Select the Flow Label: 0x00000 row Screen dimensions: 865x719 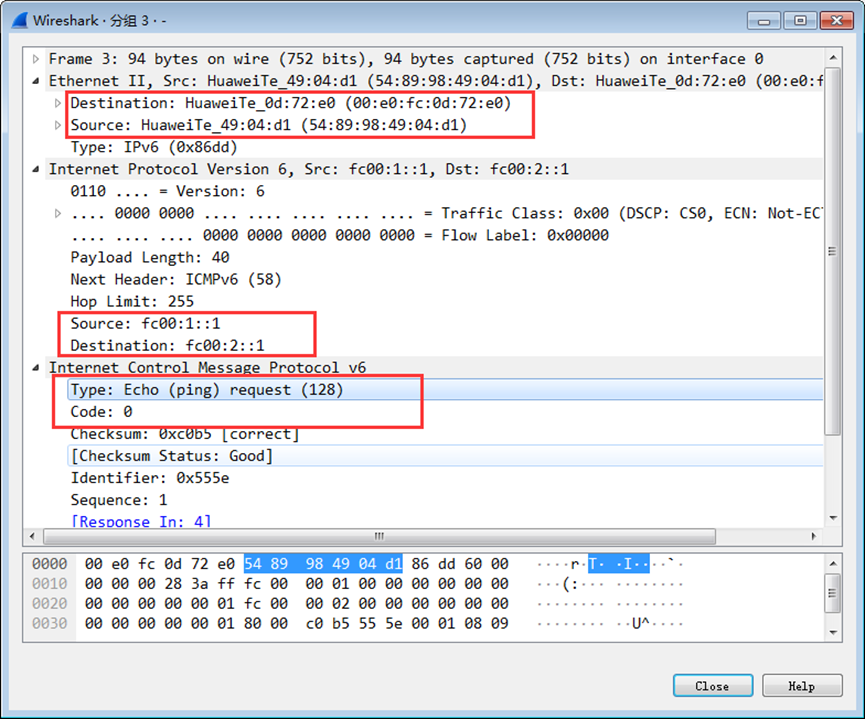339,236
